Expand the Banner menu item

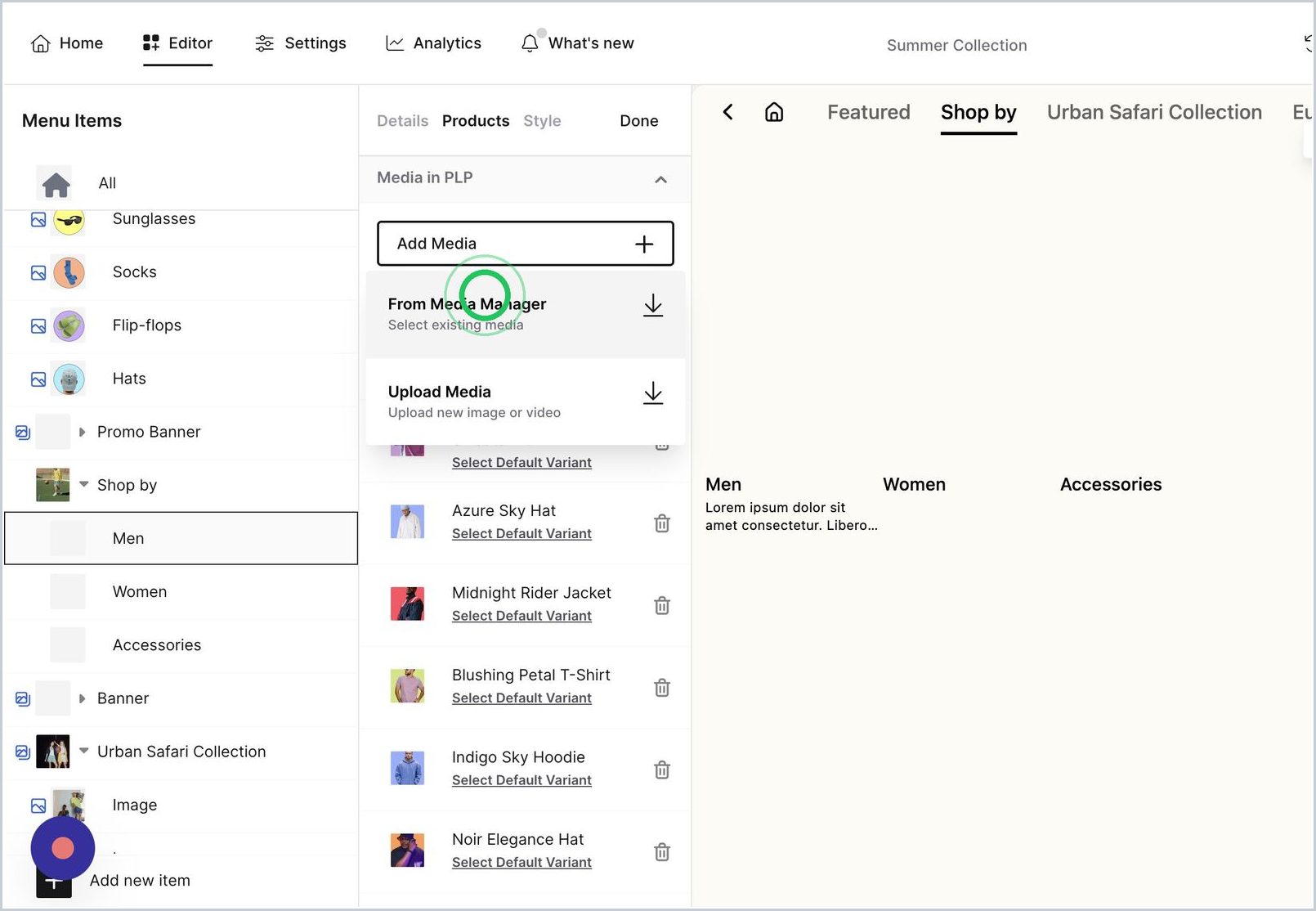pyautogui.click(x=82, y=698)
